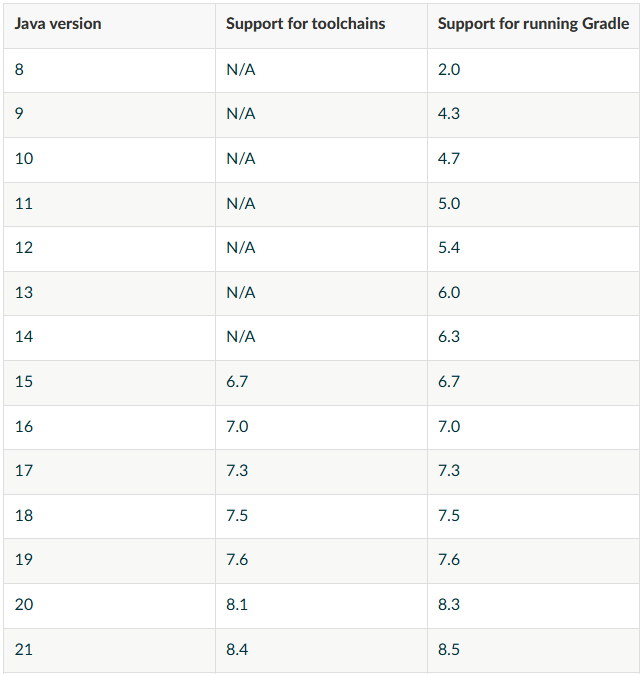Screen dimensions: 643x674
Task: Click N/A toolchains cell for Java 14
Action: 241,337
